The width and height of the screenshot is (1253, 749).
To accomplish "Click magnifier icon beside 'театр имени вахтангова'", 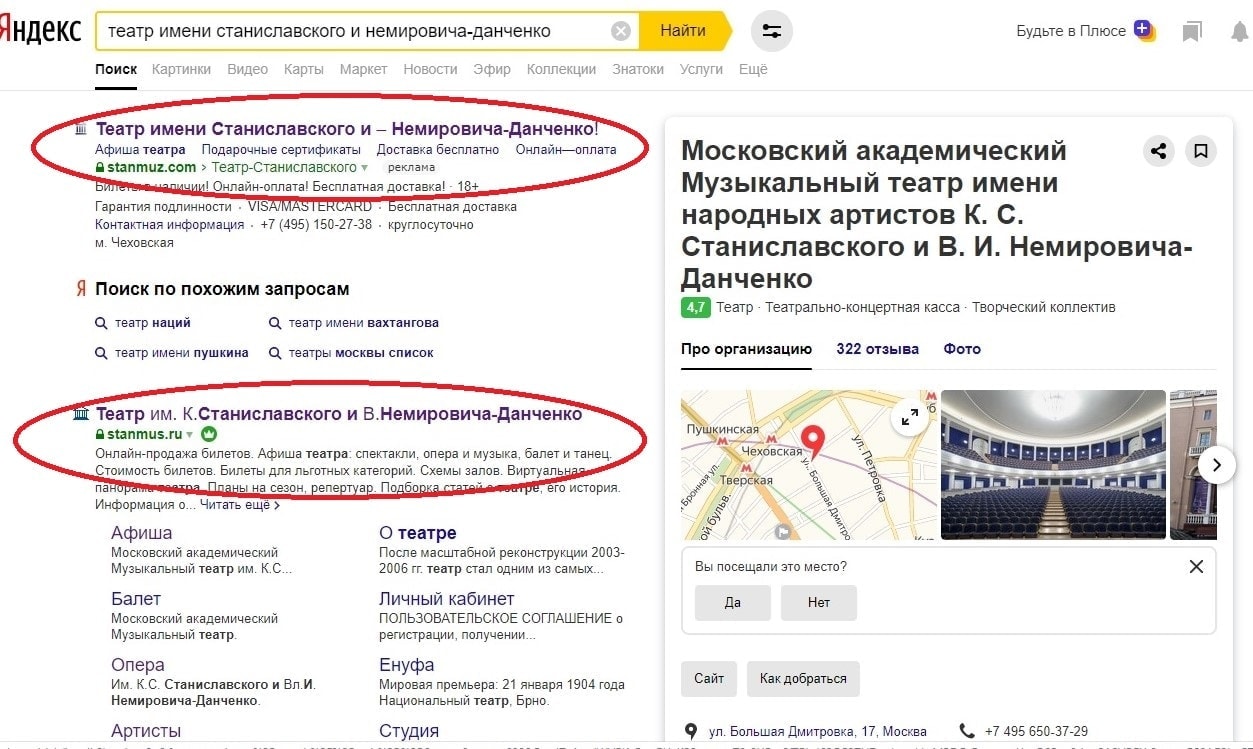I will pos(275,323).
